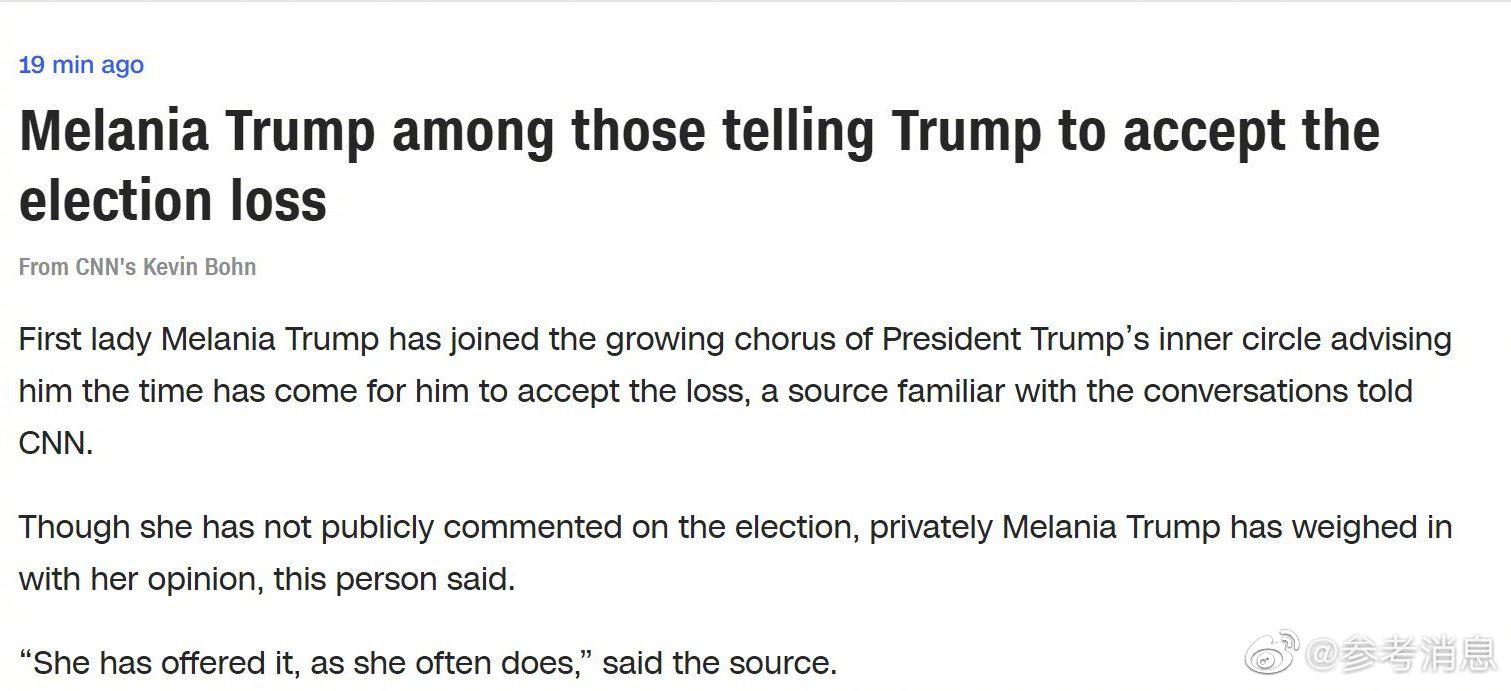Click "privately Melania Trump has weighed in"
1511x691 pixels.
point(1161,527)
